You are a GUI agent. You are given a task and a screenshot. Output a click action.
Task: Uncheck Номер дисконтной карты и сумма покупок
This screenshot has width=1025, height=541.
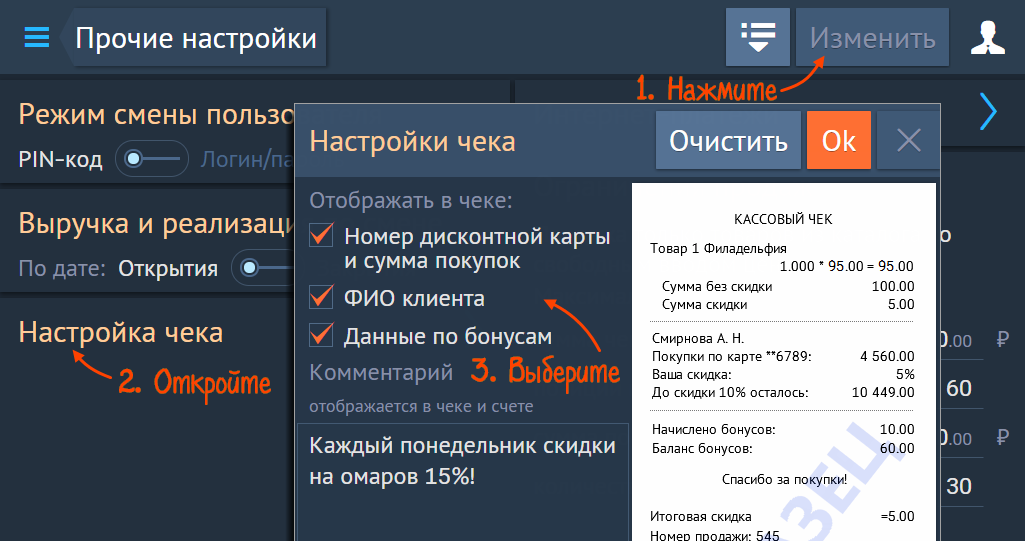click(321, 236)
